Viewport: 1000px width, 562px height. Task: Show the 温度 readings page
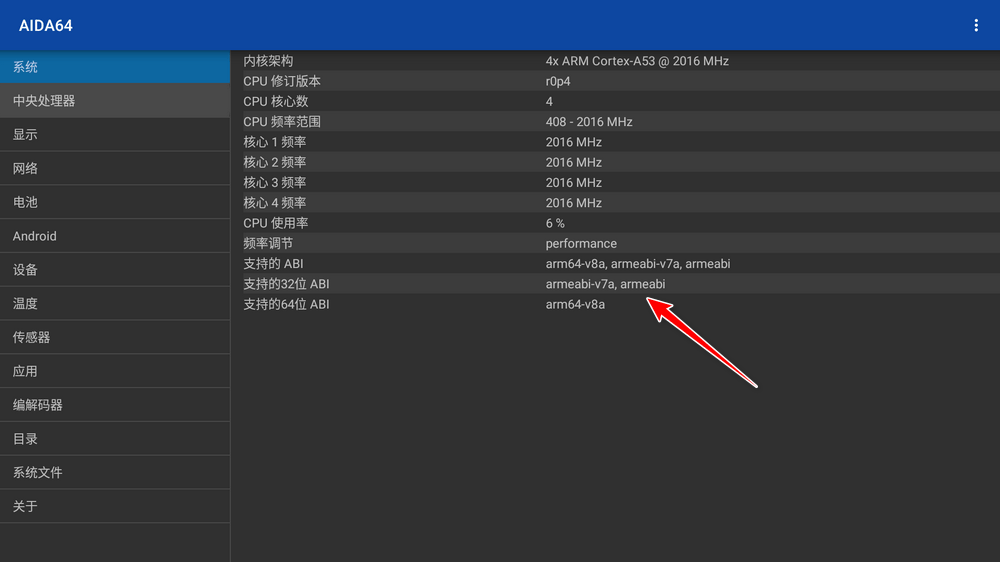coord(115,304)
